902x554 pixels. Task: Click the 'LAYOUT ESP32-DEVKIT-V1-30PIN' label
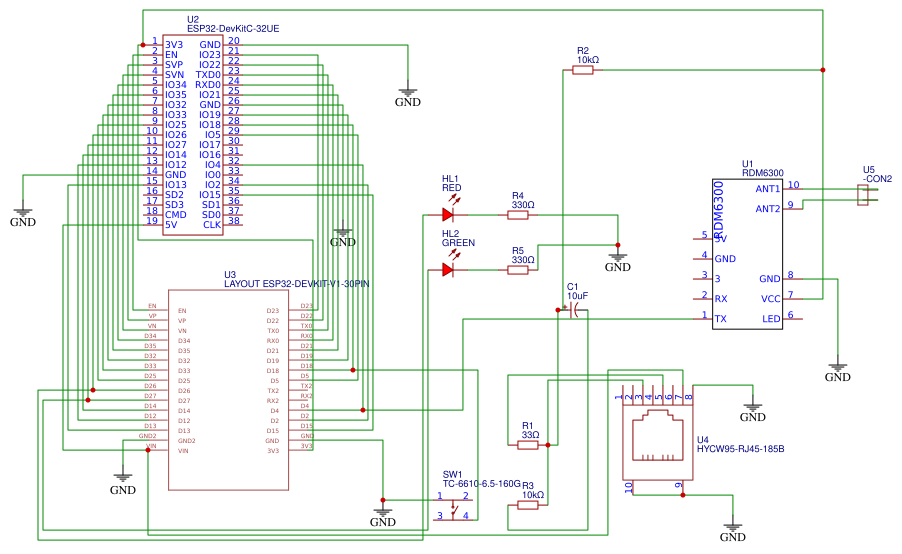click(296, 284)
